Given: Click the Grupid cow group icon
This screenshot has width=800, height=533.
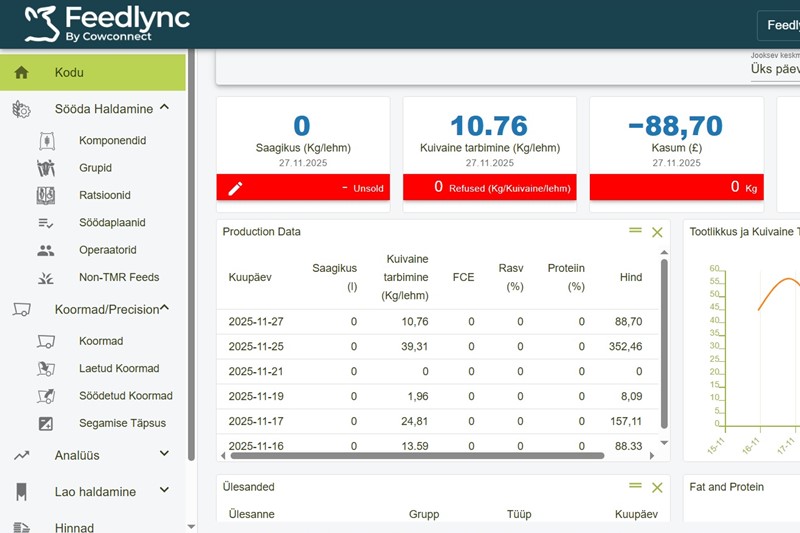Looking at the screenshot, I should point(46,168).
